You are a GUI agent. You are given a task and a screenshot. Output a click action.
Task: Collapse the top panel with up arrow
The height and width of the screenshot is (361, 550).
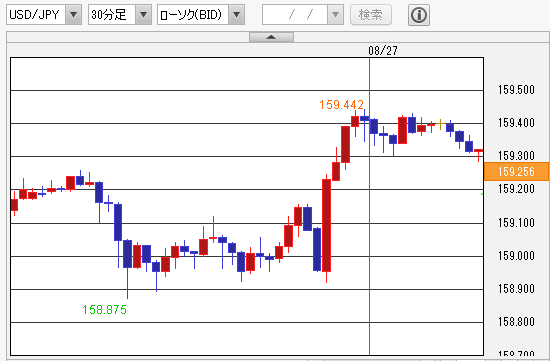point(271,37)
